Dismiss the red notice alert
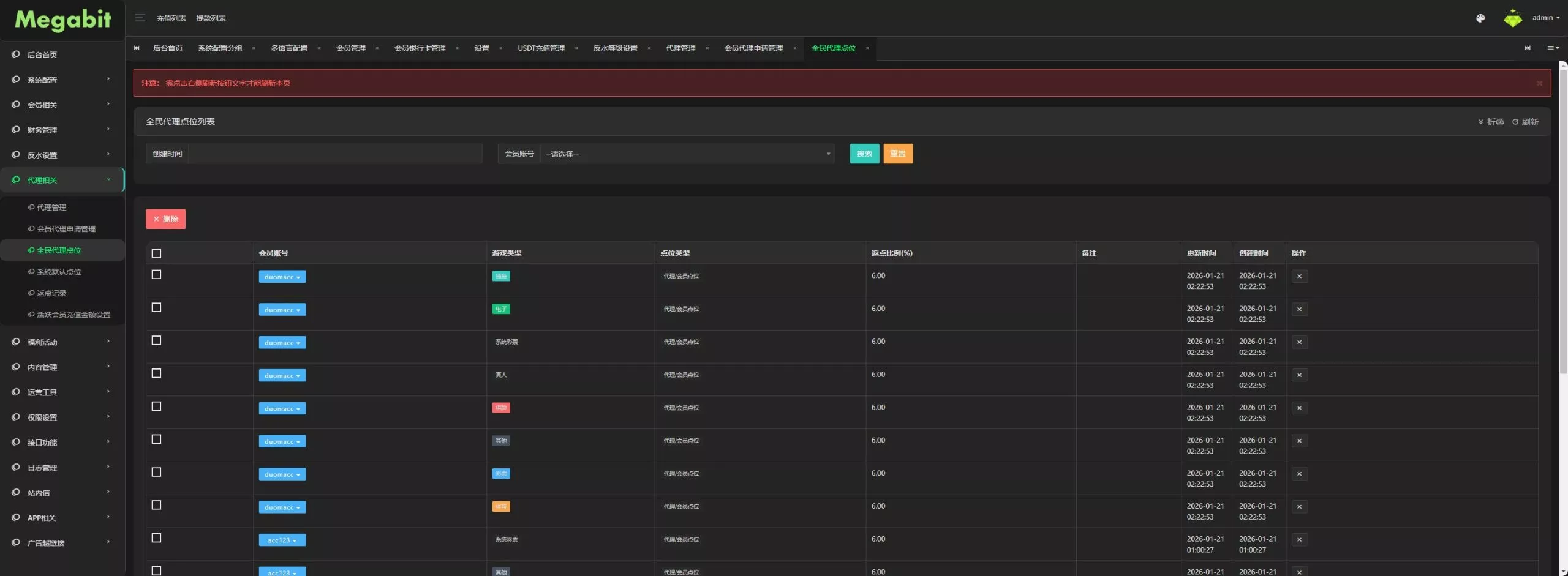 (x=1539, y=83)
